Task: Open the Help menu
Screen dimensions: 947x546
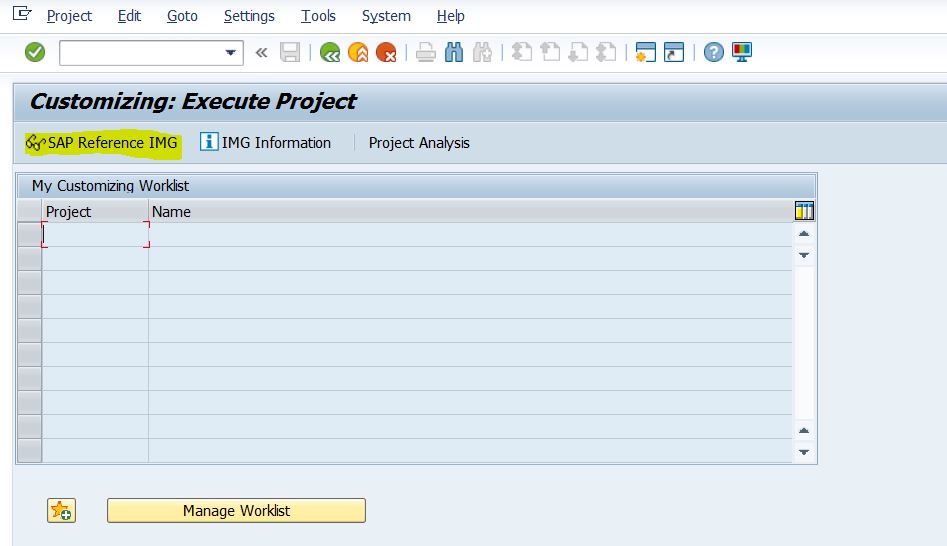Action: tap(451, 16)
